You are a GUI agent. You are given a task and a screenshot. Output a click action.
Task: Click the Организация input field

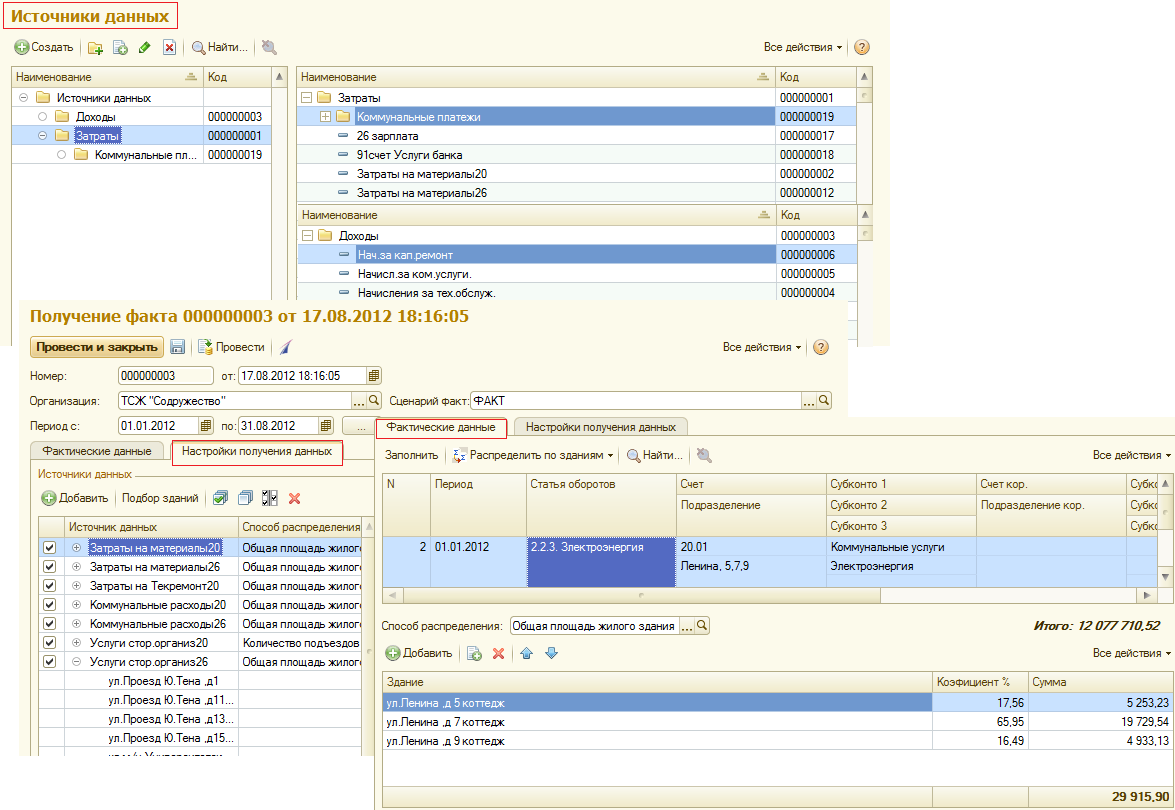pos(235,401)
